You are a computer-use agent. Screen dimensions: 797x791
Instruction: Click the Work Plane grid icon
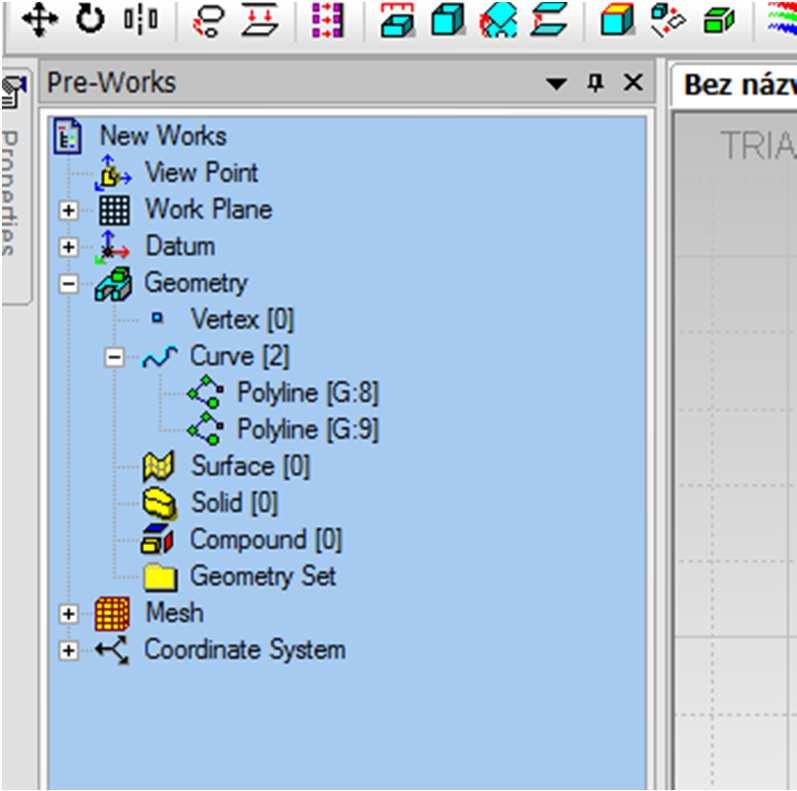[x=114, y=210]
